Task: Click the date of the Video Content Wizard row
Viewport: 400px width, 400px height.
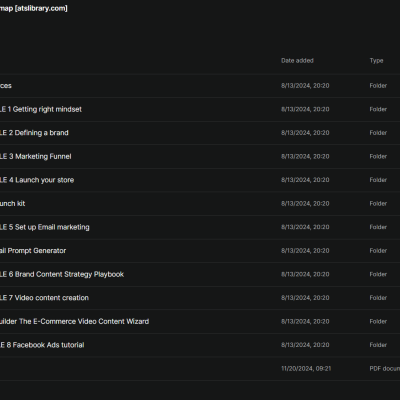Action: 305,322
